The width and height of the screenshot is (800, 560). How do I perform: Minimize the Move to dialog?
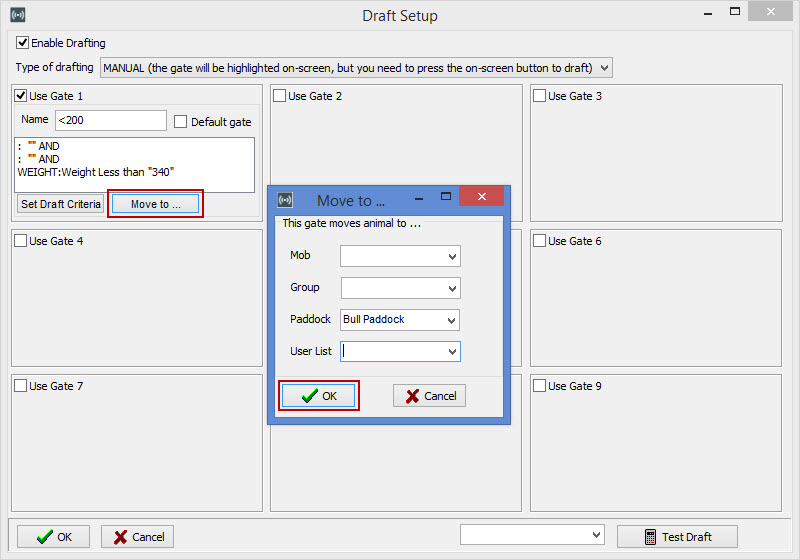[x=419, y=198]
